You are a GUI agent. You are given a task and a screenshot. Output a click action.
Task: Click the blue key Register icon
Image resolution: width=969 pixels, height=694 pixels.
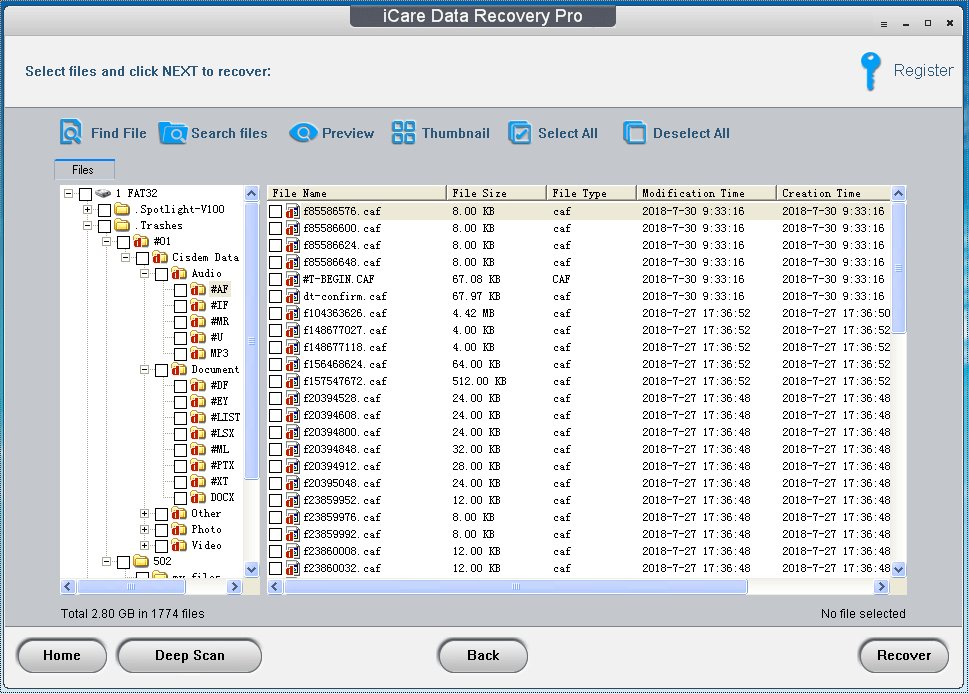tap(869, 70)
